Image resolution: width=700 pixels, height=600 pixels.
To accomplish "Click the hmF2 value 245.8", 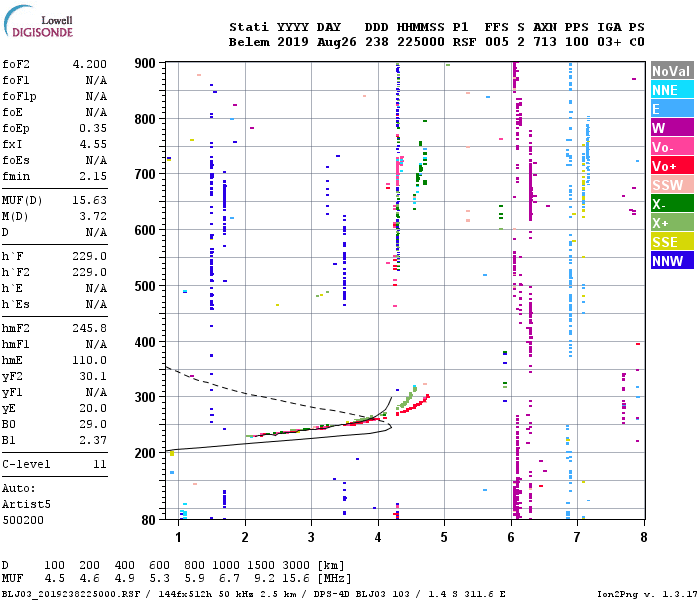I will click(x=90, y=328).
